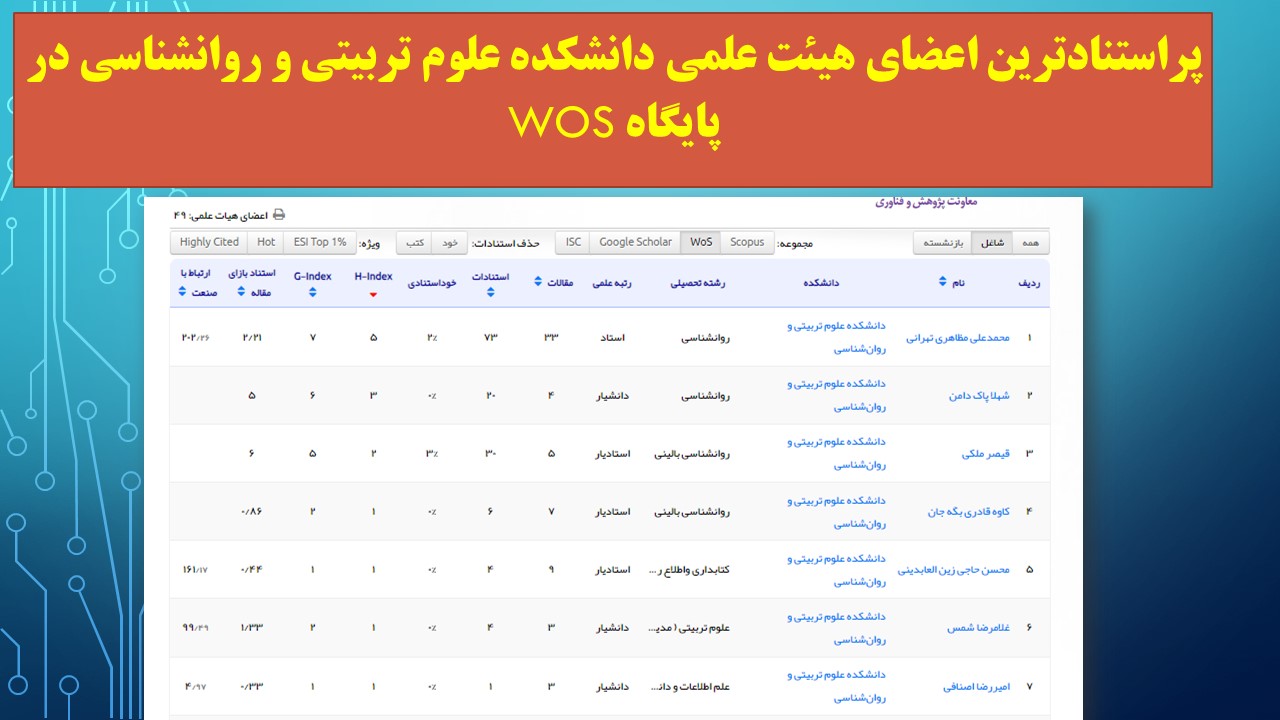Click اعضای هیات علمی count text
This screenshot has height=720, width=1280.
tap(220, 216)
